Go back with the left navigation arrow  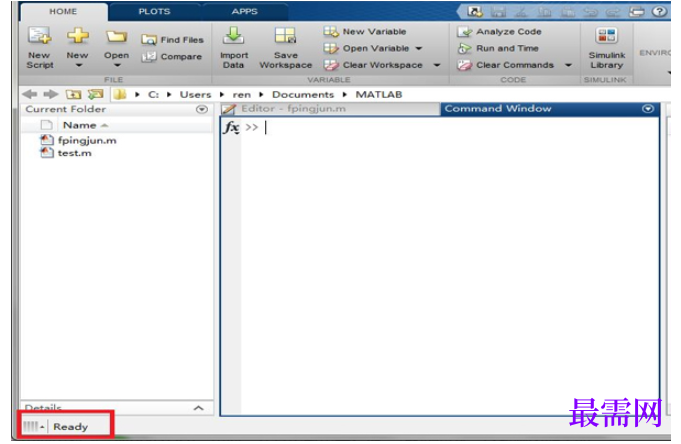(x=30, y=94)
